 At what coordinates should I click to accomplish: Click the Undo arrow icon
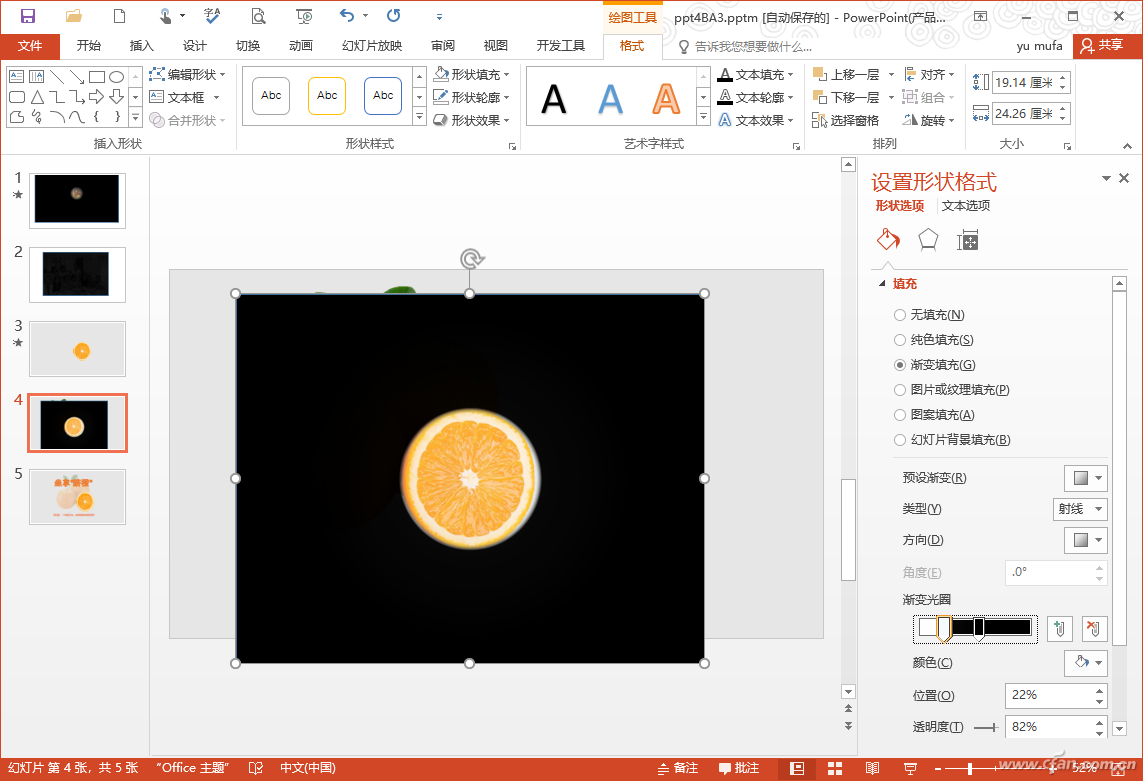click(x=347, y=16)
